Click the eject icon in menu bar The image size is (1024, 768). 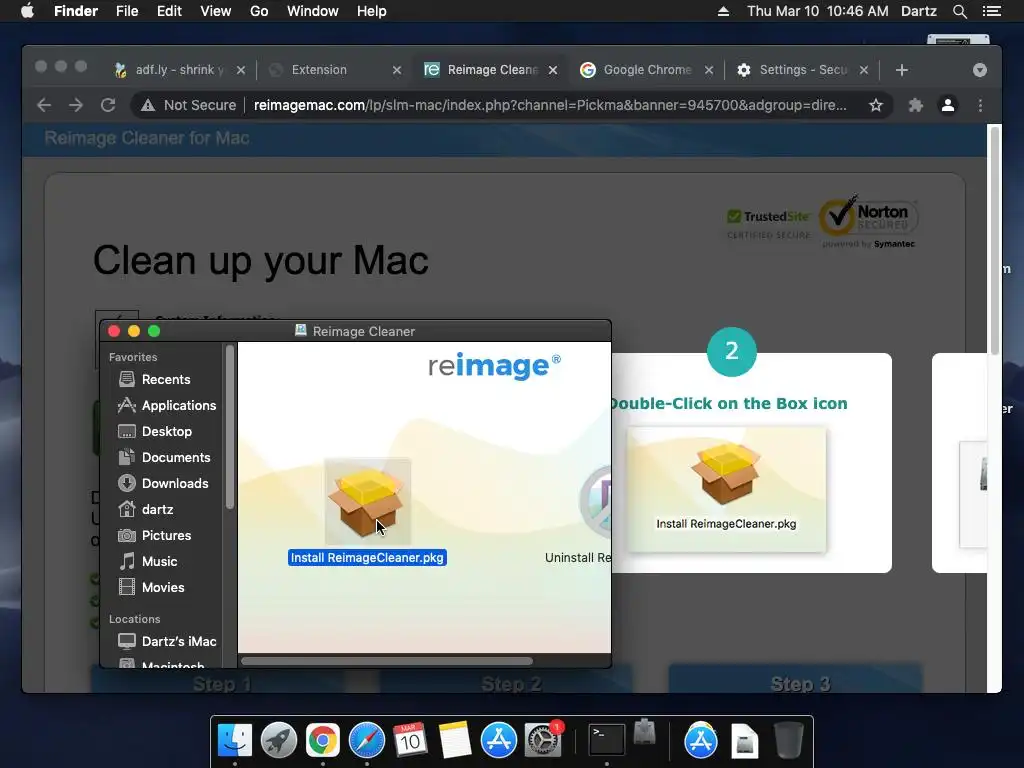tap(723, 11)
